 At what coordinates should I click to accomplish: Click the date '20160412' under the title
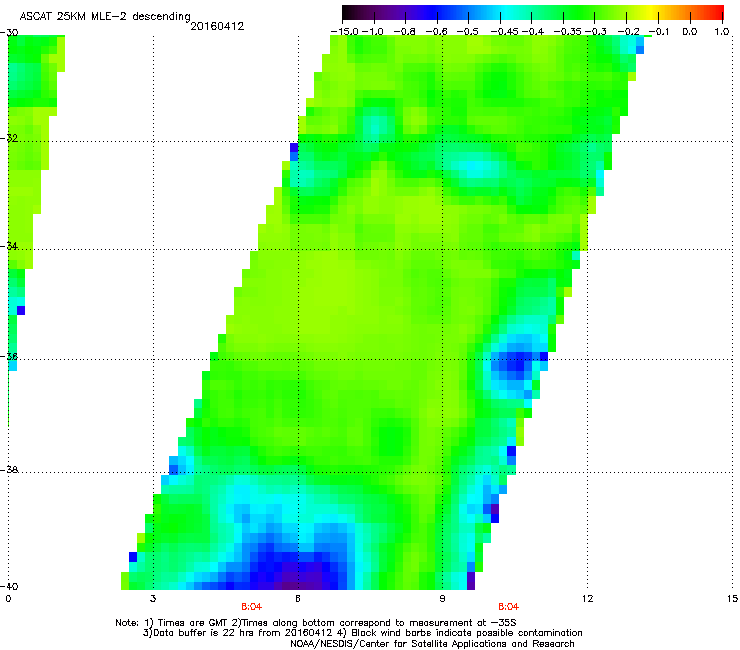click(x=217, y=26)
